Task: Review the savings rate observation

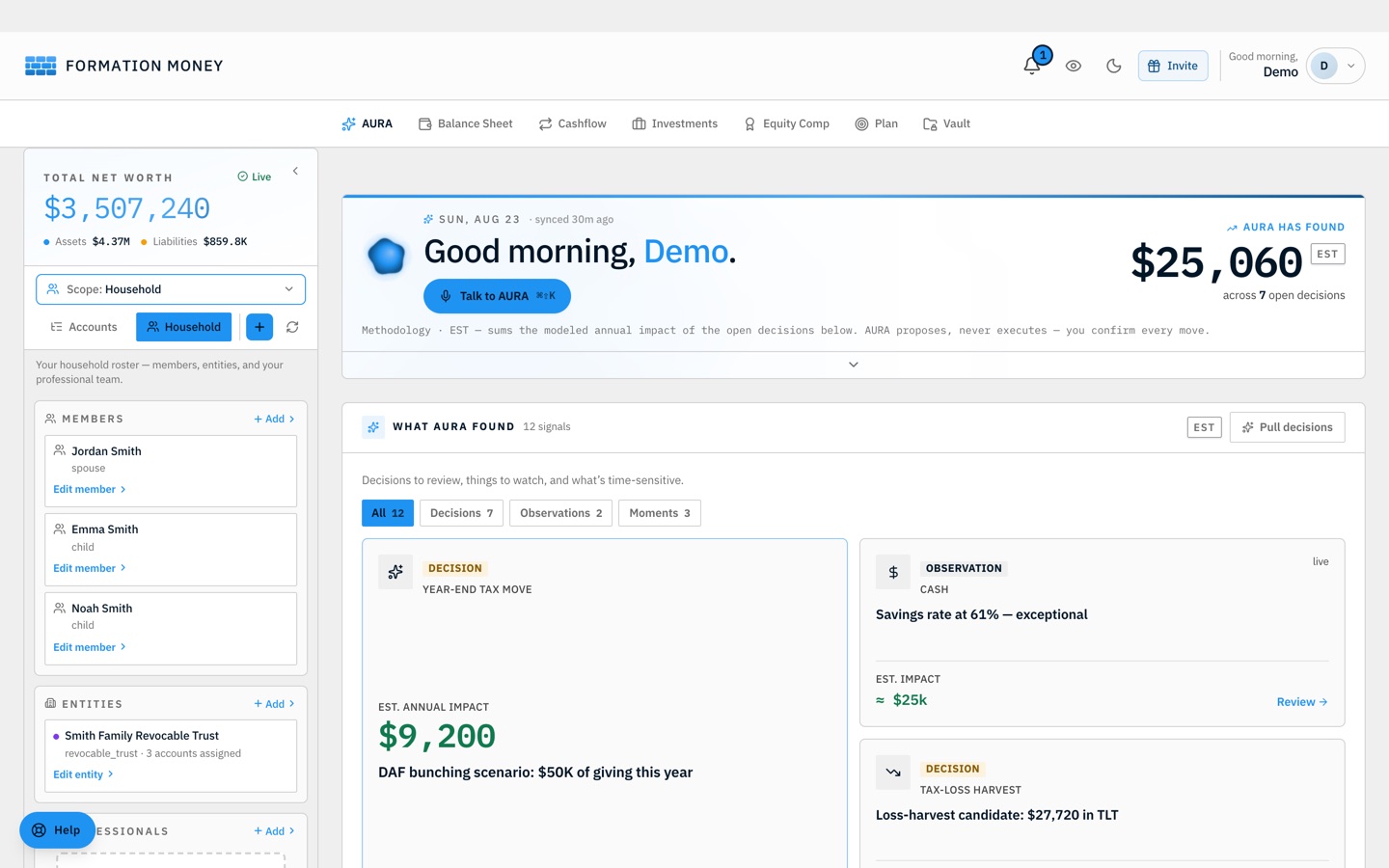Action: pos(1302,702)
